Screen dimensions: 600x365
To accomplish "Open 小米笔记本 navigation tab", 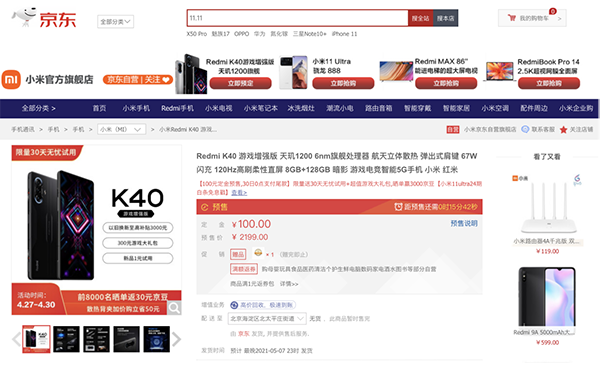I will tap(260, 108).
